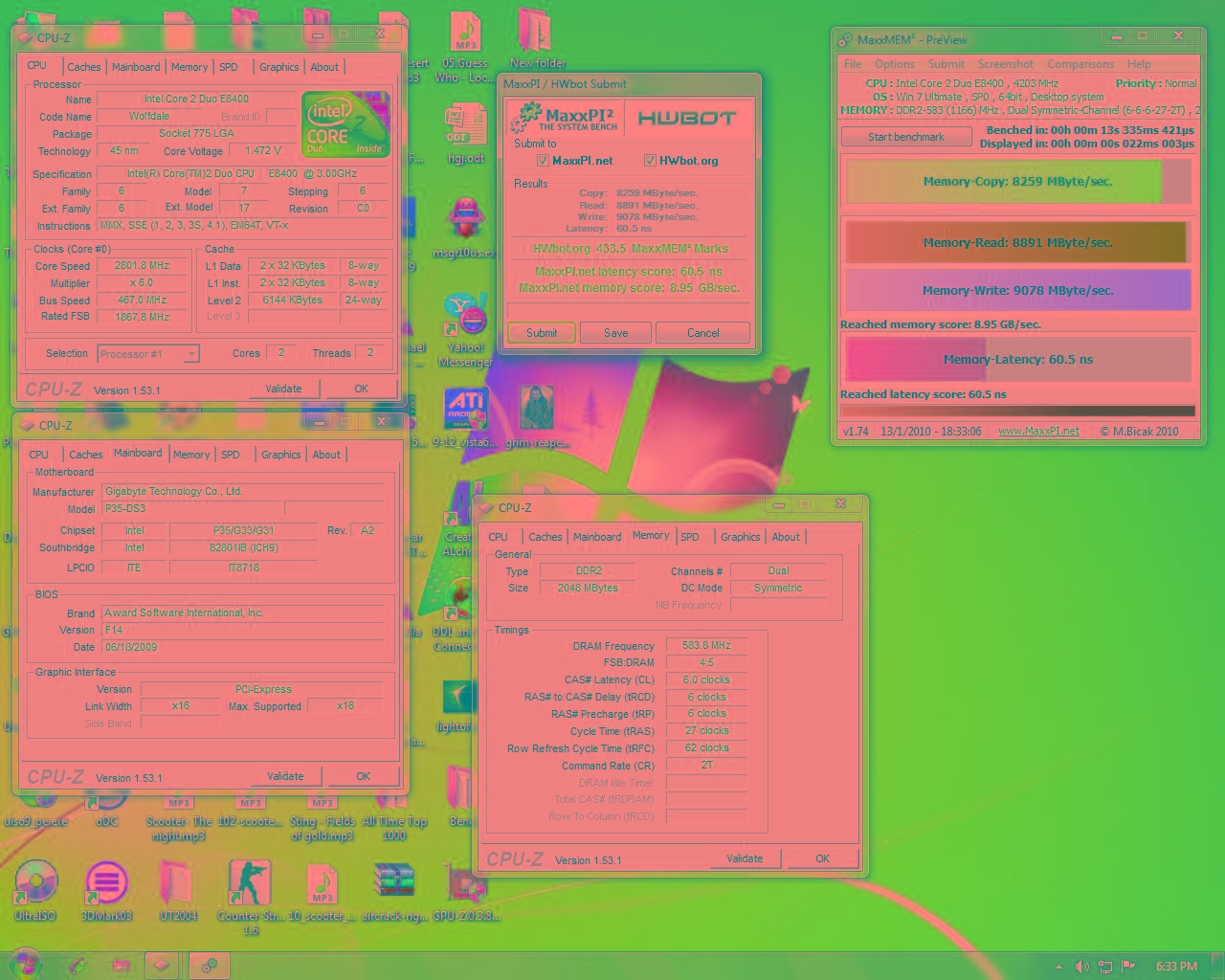Open the File menu in MaxxMEM

(x=853, y=64)
